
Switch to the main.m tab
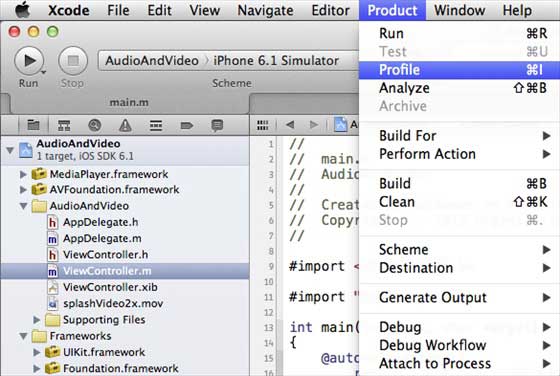click(x=129, y=102)
